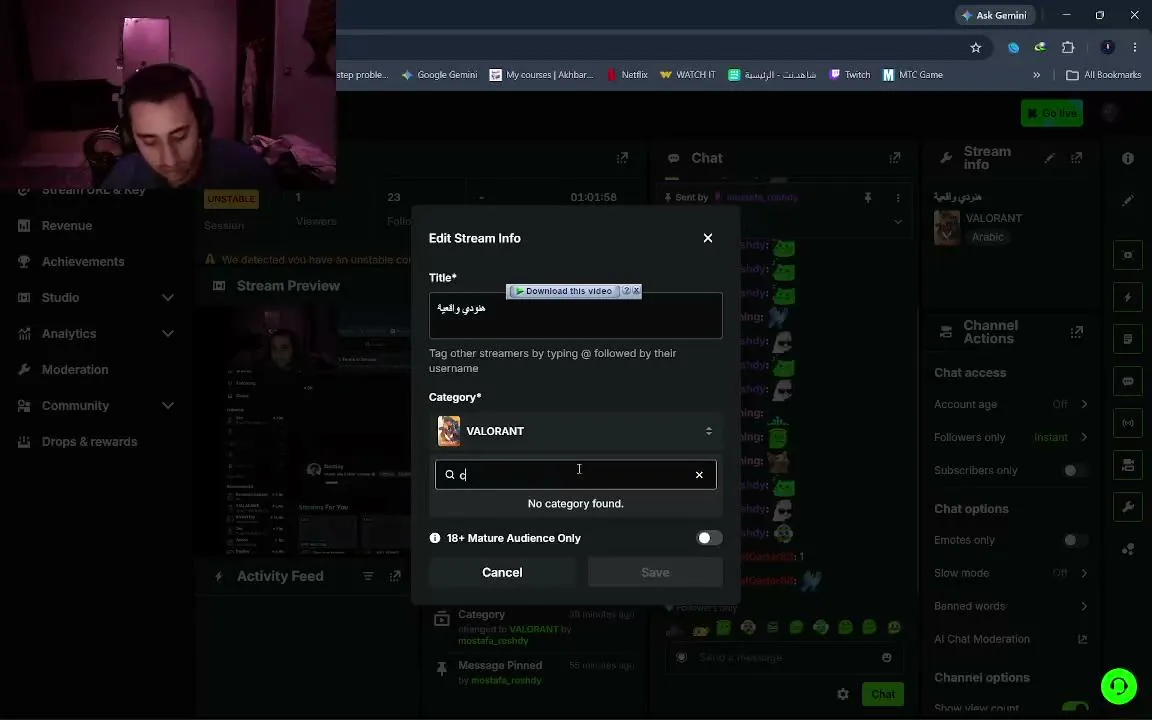Open the All Bookmarks folder

[1104, 75]
